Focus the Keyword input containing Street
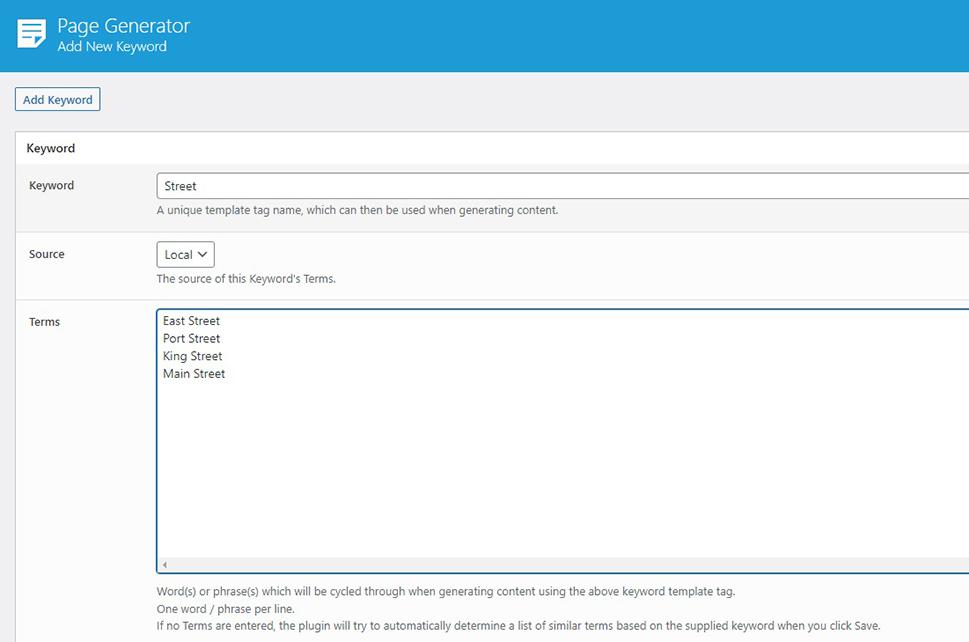Viewport: 969px width, 642px height. pyautogui.click(x=562, y=186)
